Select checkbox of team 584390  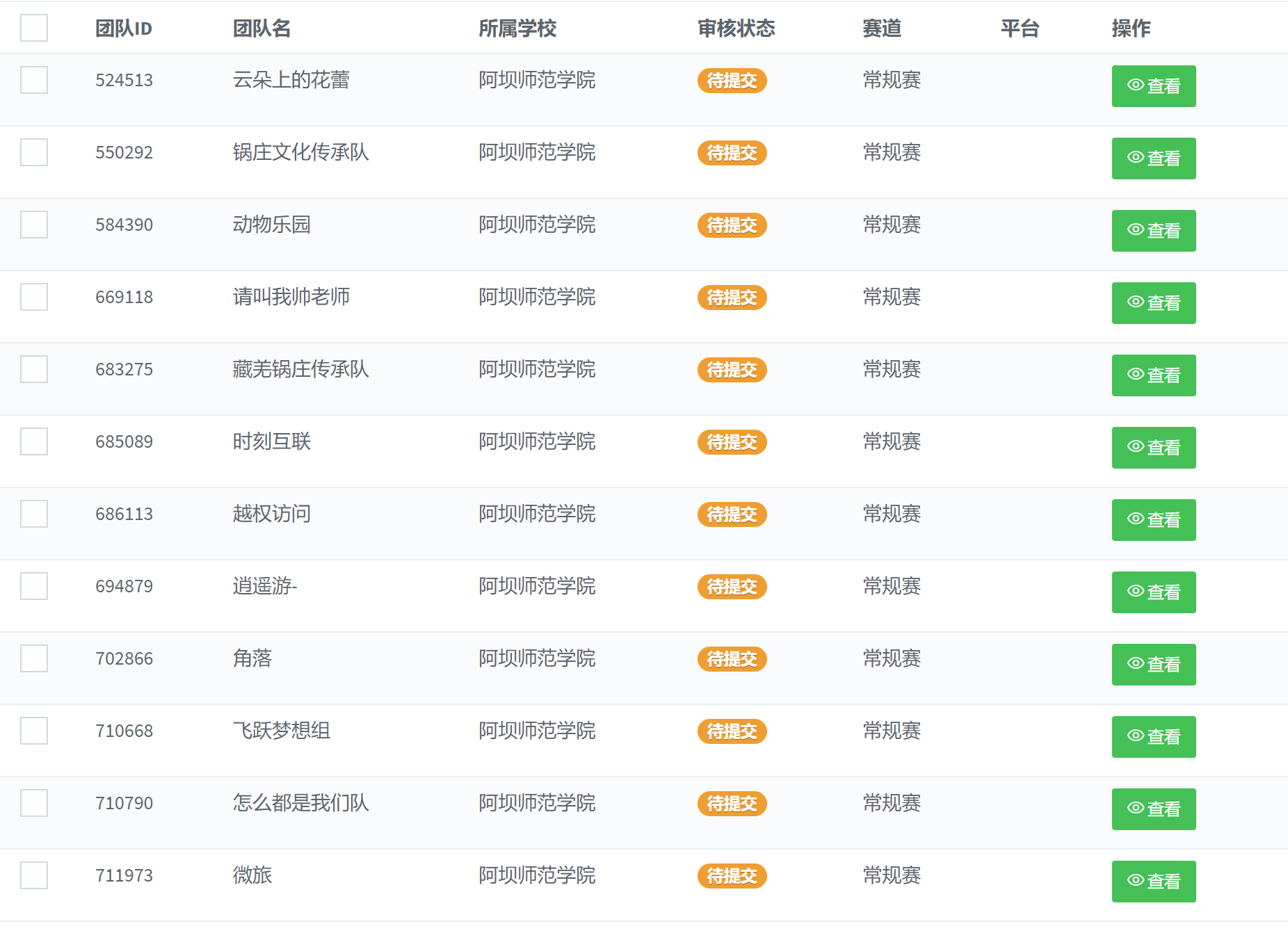click(x=34, y=225)
